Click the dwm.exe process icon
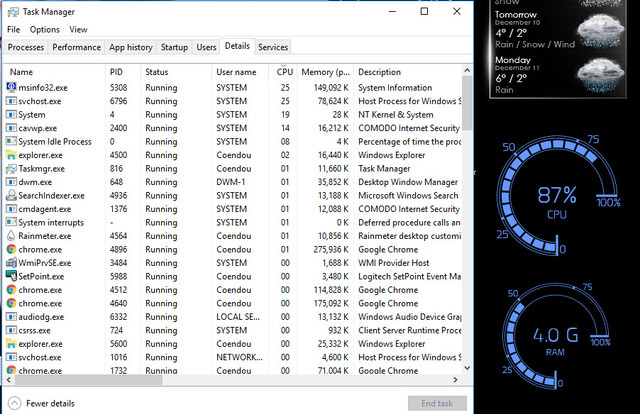The height and width of the screenshot is (414, 640). [x=11, y=182]
